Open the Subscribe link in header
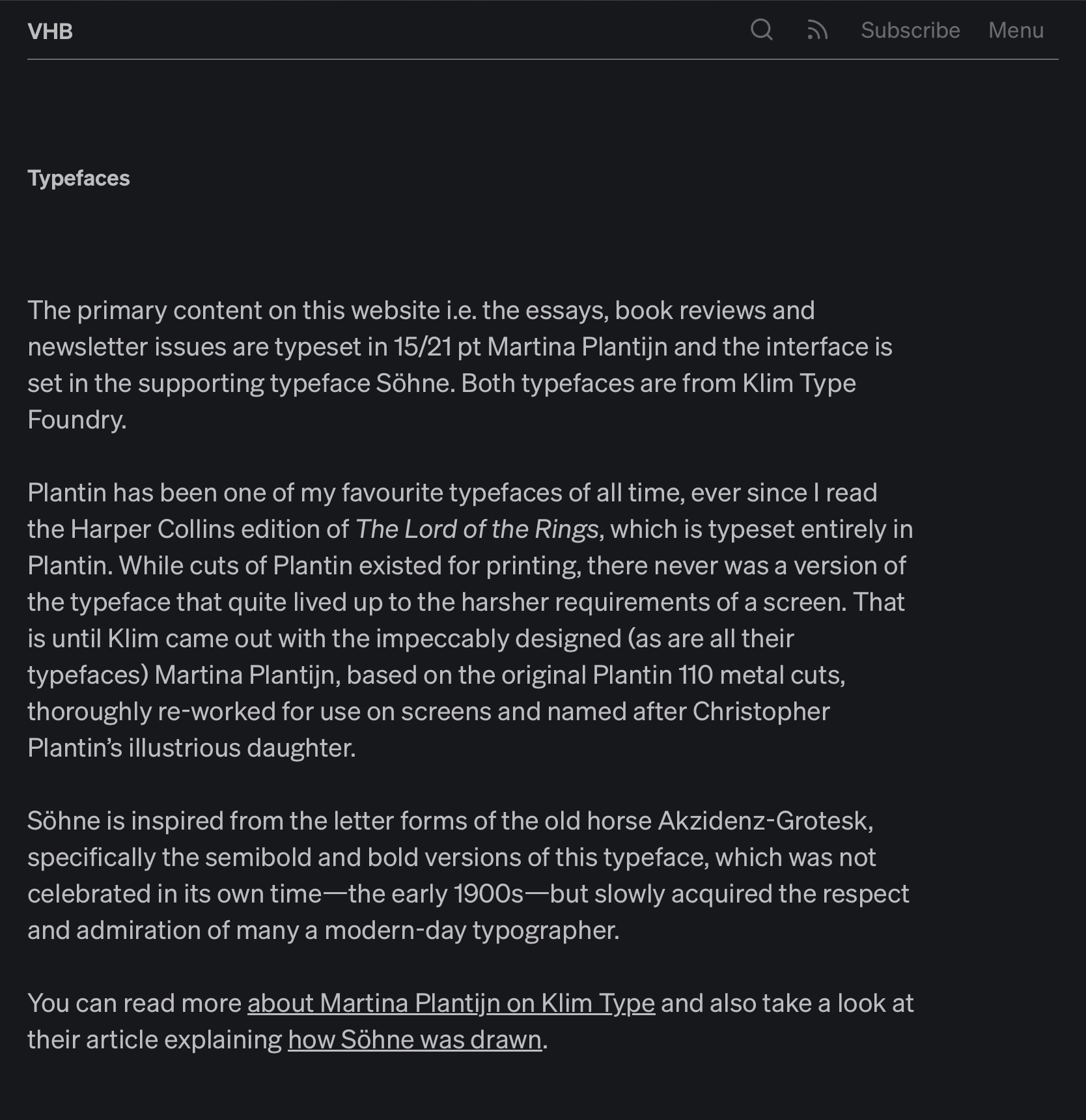The image size is (1086, 1120). tap(910, 30)
